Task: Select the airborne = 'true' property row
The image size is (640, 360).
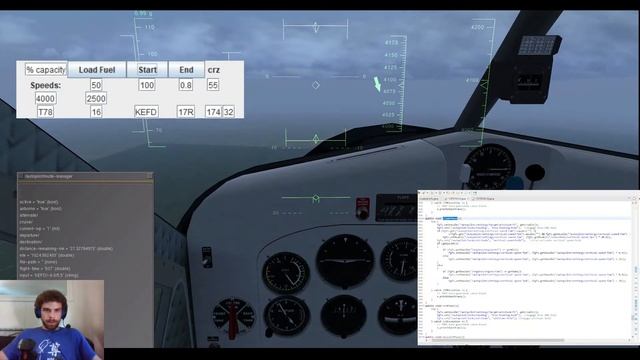Action: (x=40, y=208)
